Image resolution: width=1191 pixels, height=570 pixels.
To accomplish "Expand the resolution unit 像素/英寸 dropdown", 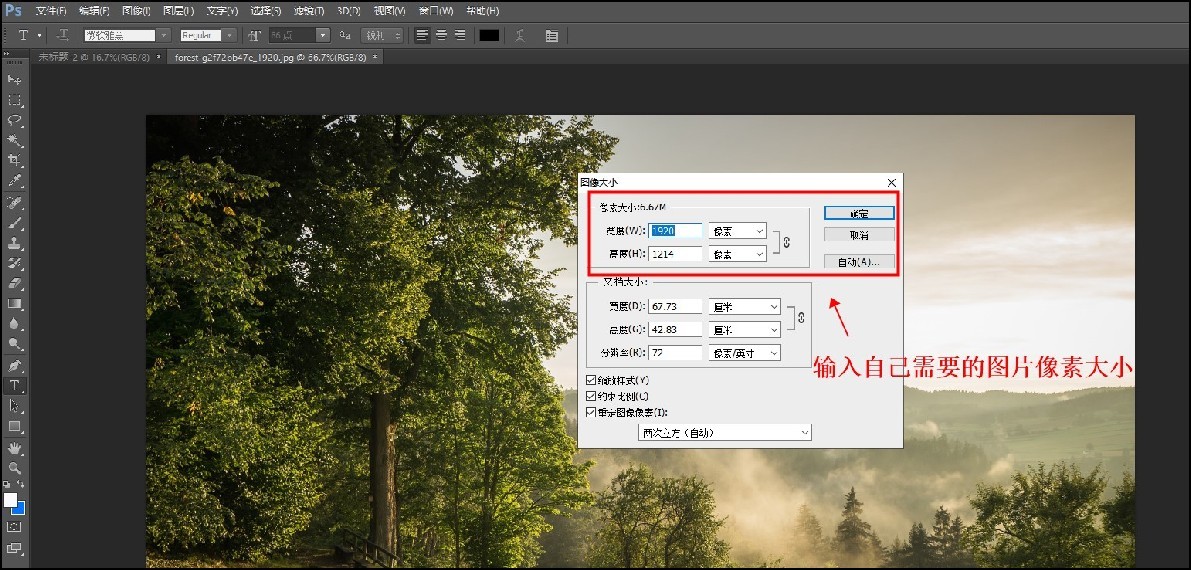I will [x=745, y=353].
